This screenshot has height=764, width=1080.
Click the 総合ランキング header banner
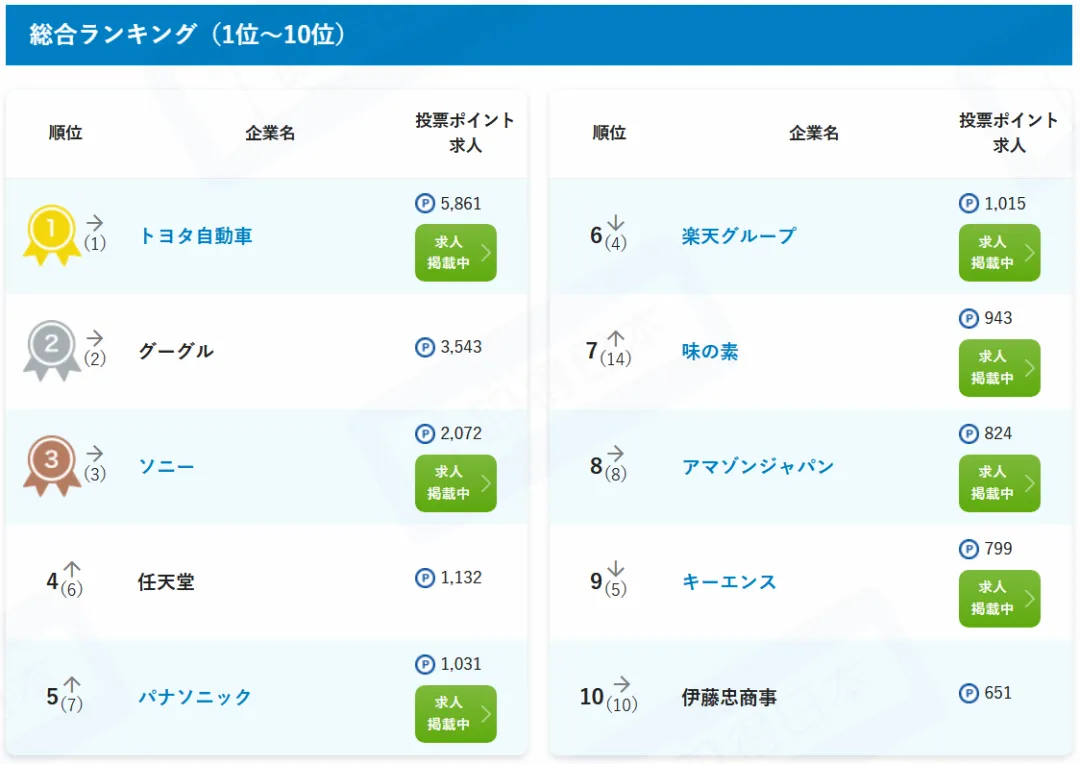[539, 34]
